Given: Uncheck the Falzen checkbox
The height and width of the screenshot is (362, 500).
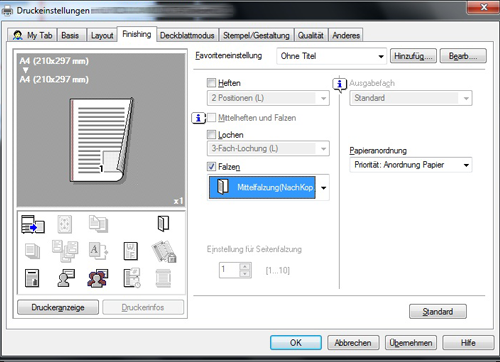Looking at the screenshot, I should point(211,166).
